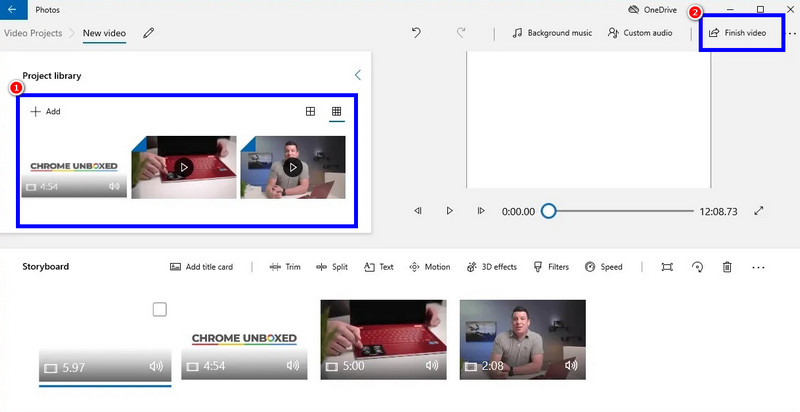Delete the selected clip with the trash icon
800x412 pixels.
point(727,267)
